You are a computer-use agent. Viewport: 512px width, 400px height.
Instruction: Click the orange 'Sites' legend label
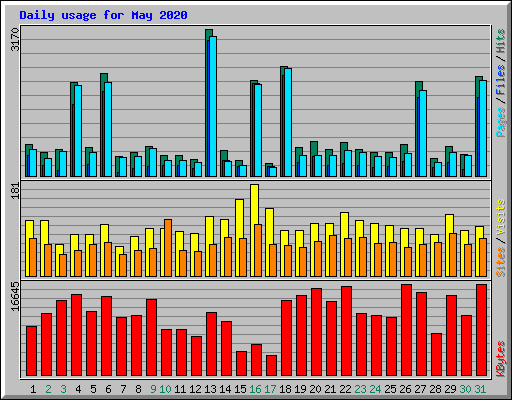point(501,262)
